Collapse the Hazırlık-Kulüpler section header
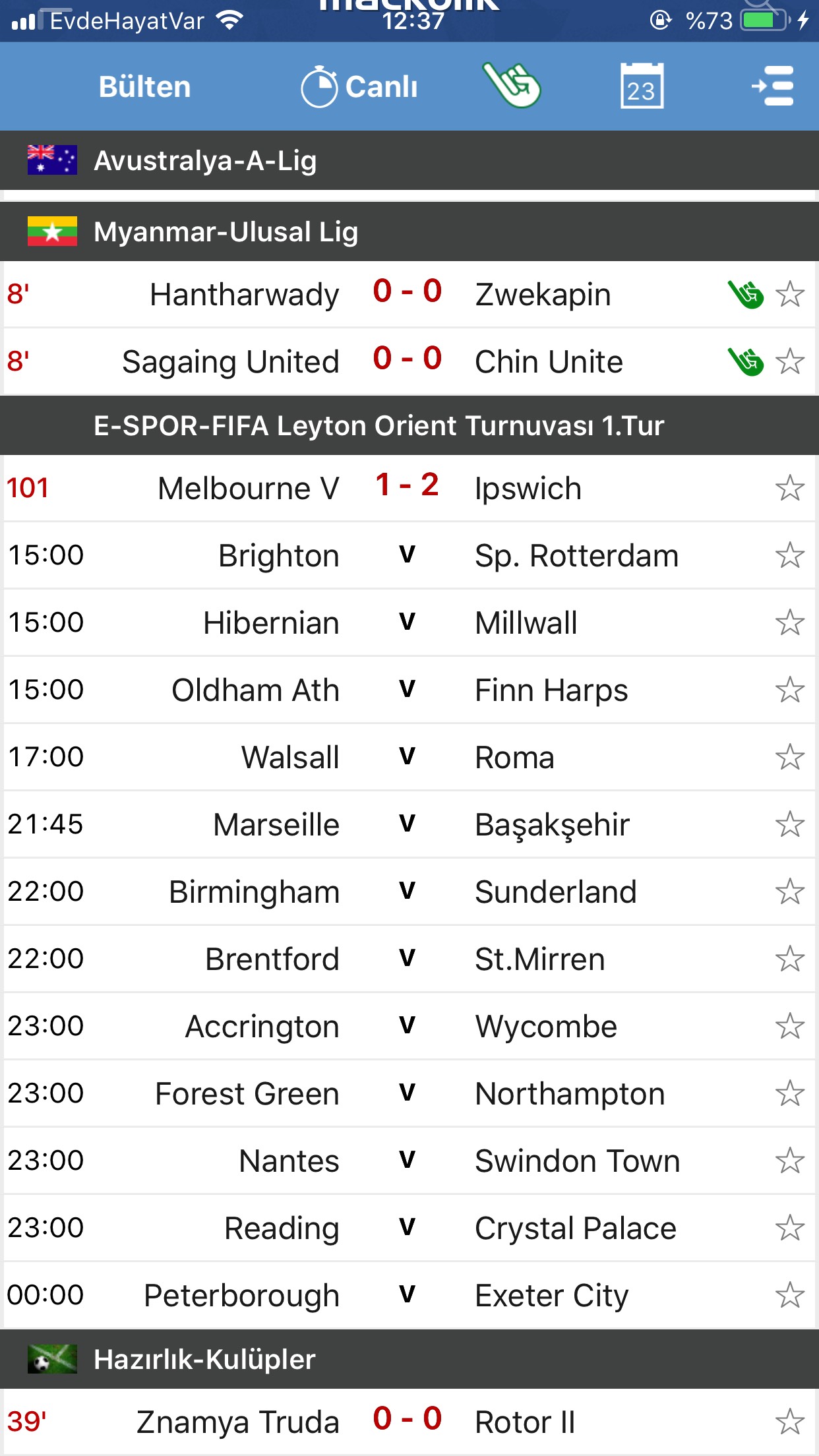Image resolution: width=819 pixels, height=1456 pixels. (x=409, y=1359)
